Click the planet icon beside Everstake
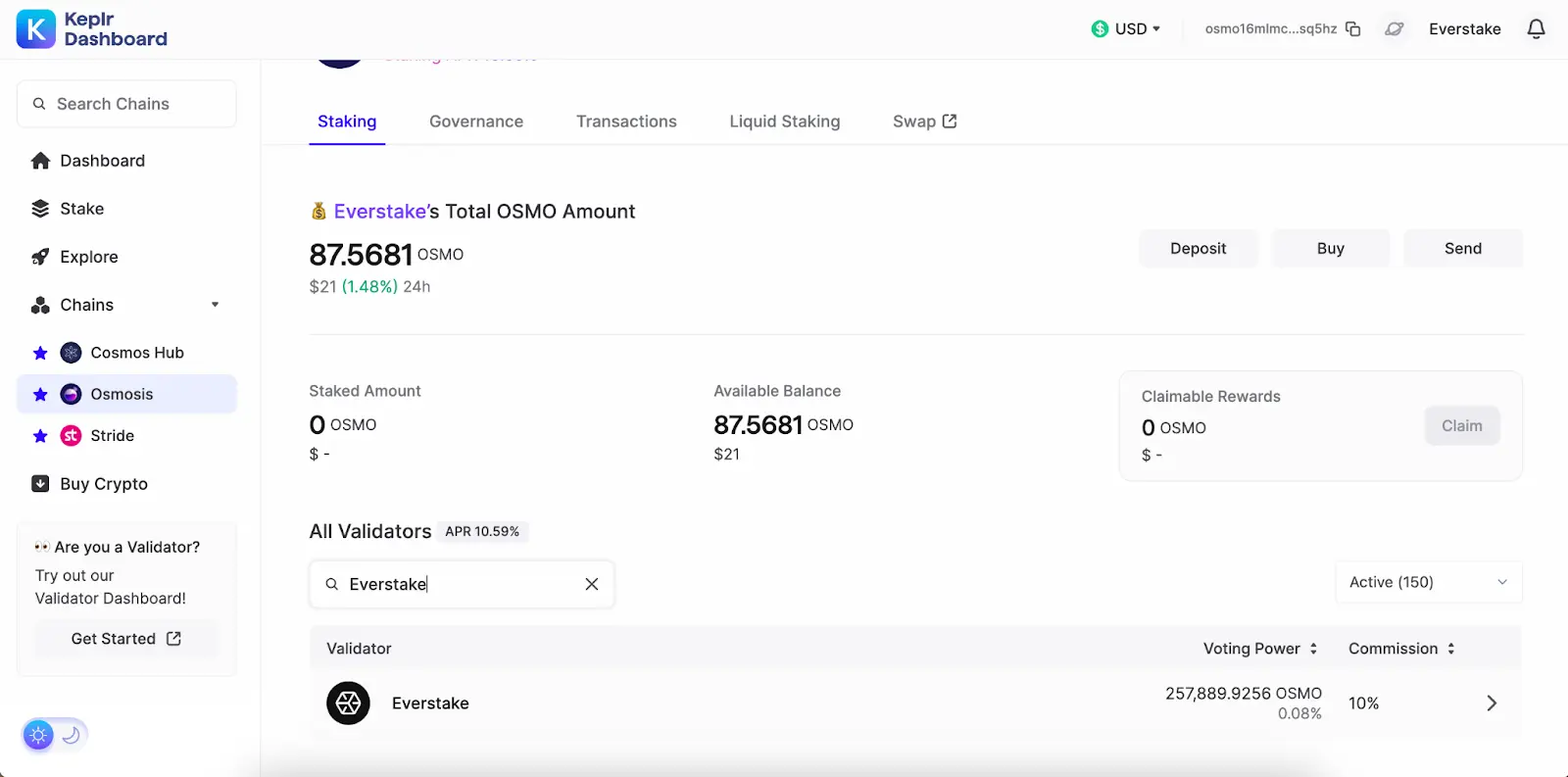The image size is (1568, 777). [x=1395, y=29]
